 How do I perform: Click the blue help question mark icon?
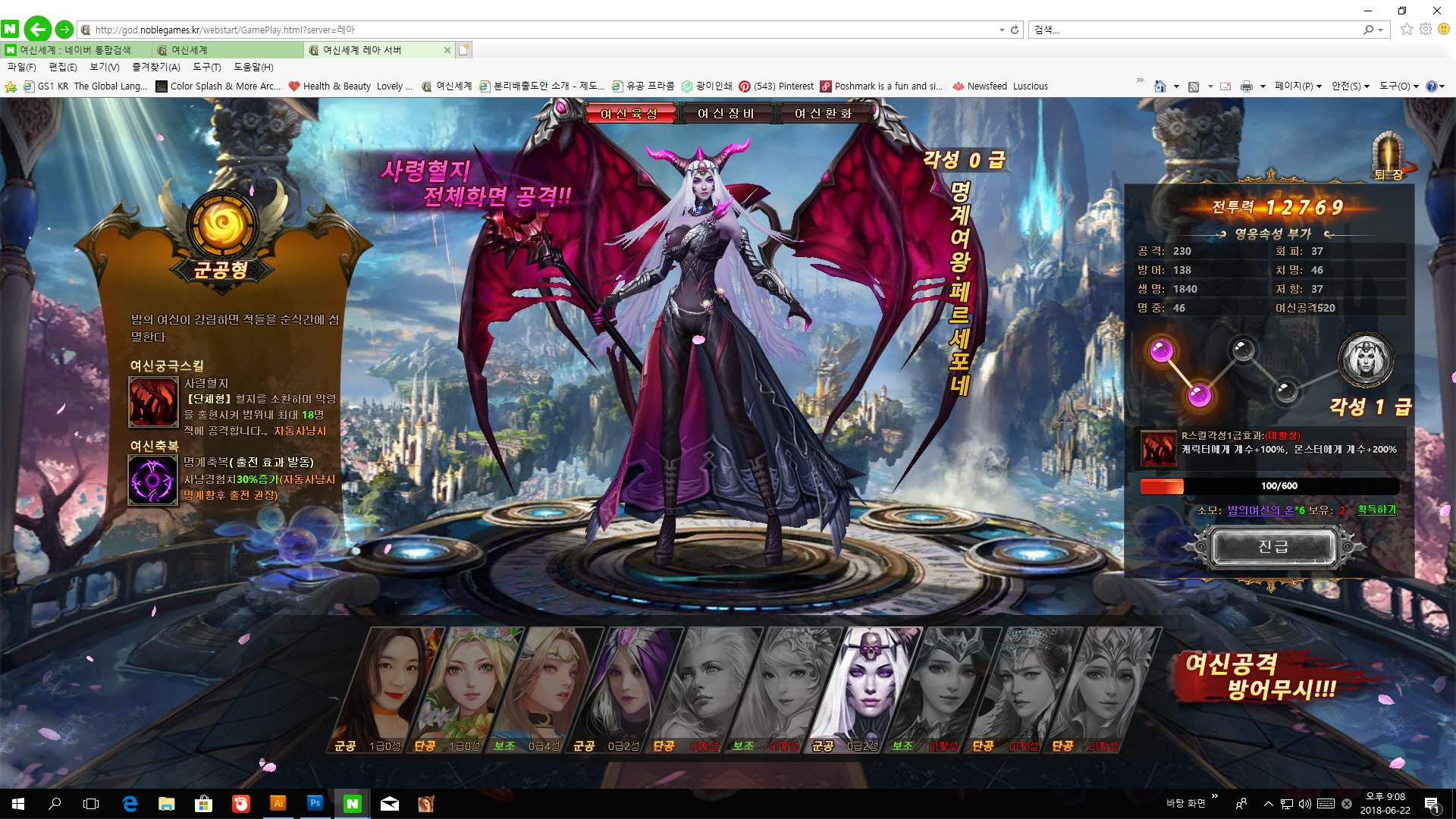pyautogui.click(x=1431, y=86)
